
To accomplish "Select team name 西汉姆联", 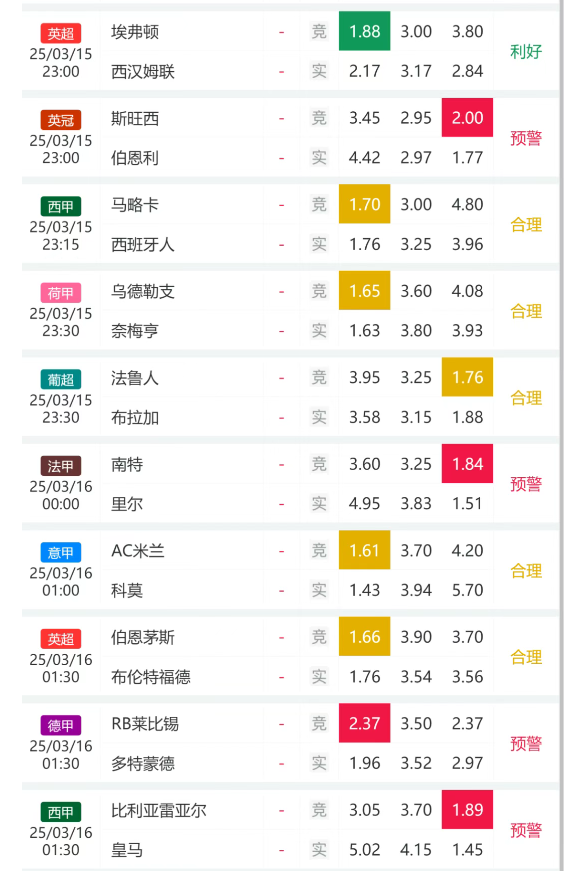I will [143, 72].
